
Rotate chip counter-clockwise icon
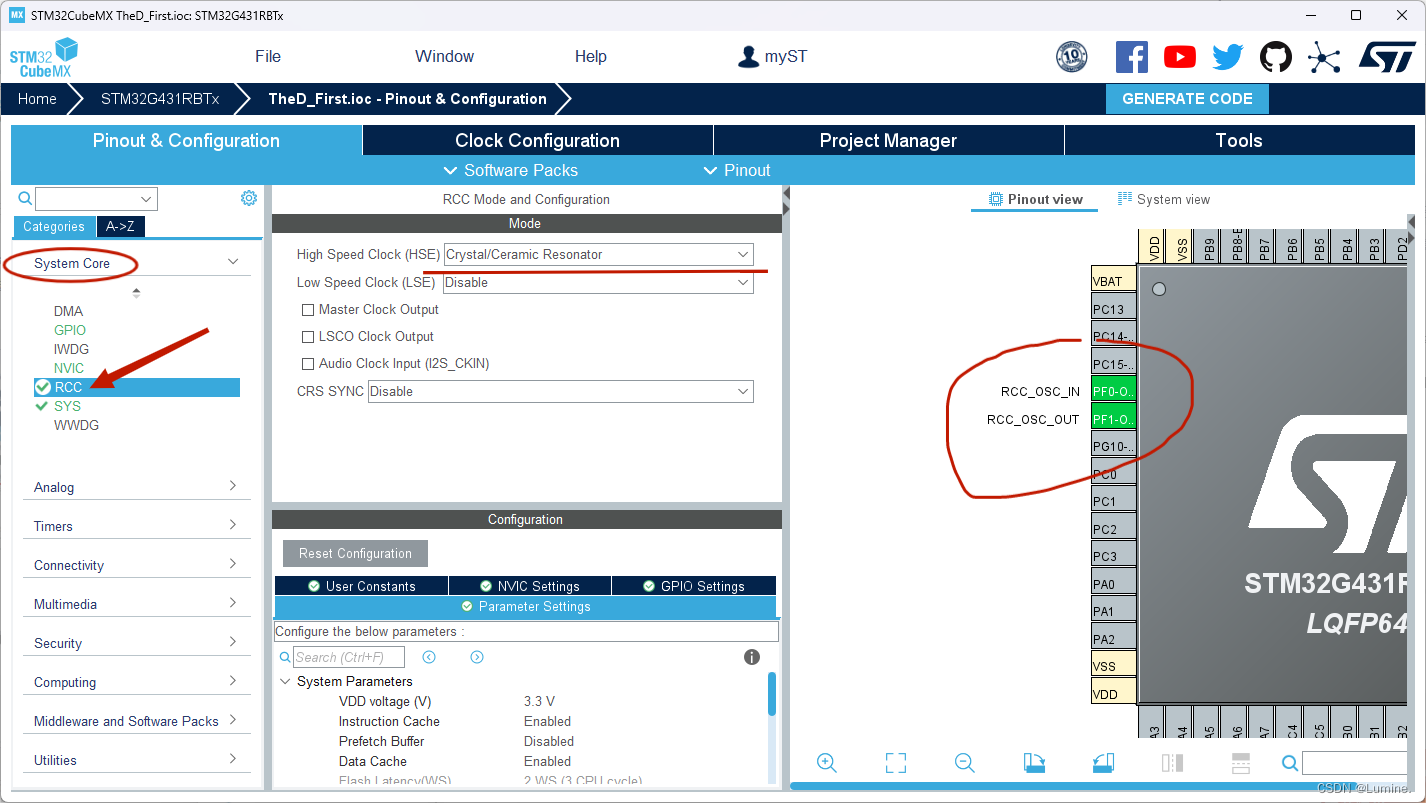pyautogui.click(x=1103, y=763)
